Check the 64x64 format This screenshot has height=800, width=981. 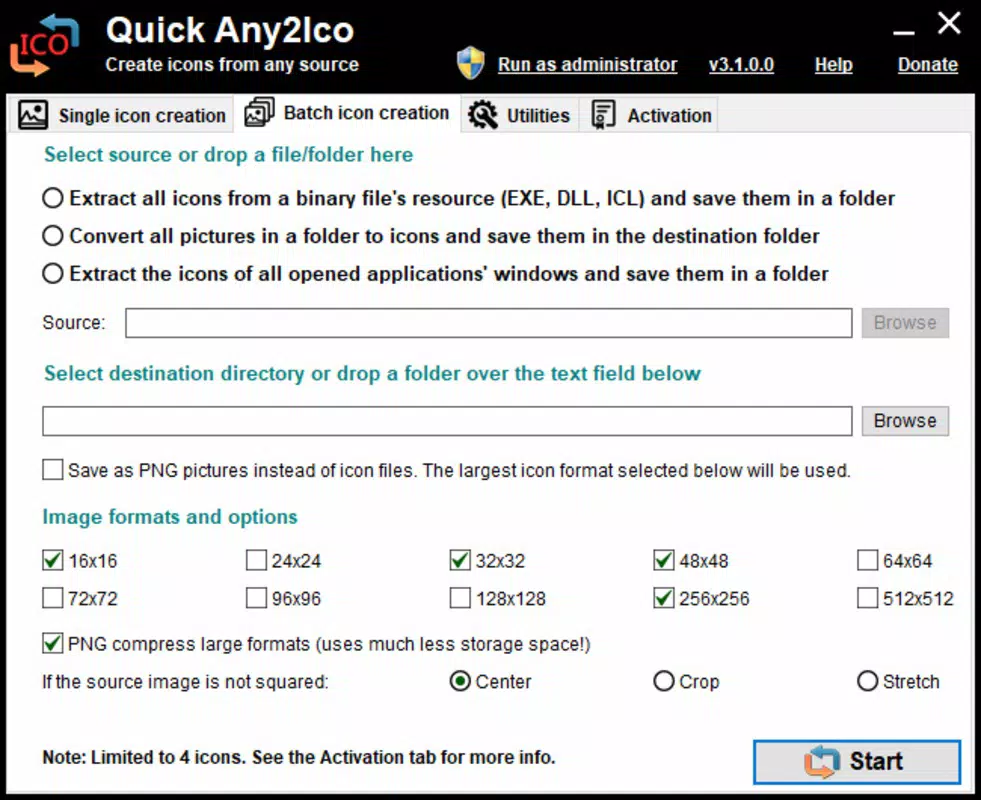coord(868,560)
